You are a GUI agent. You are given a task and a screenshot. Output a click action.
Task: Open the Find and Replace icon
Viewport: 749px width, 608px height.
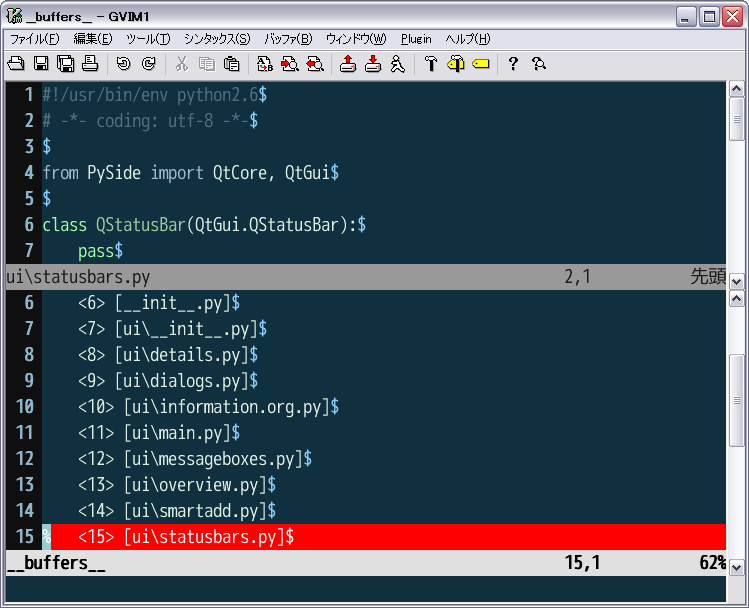pos(265,64)
